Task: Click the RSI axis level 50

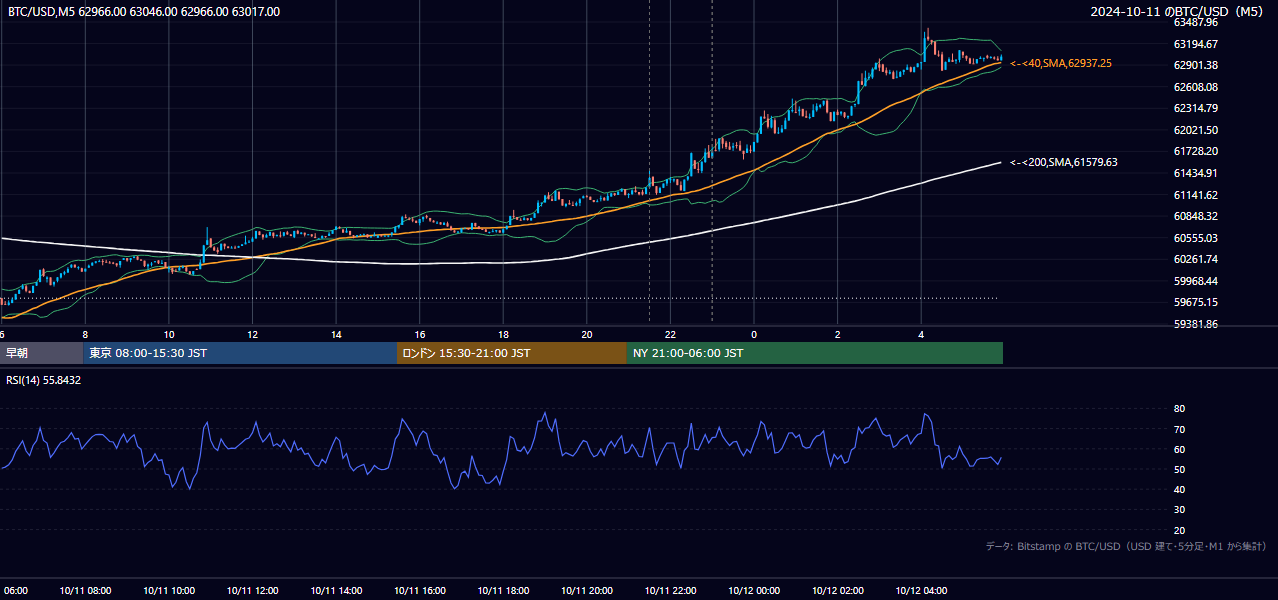Action: pyautogui.click(x=1179, y=469)
